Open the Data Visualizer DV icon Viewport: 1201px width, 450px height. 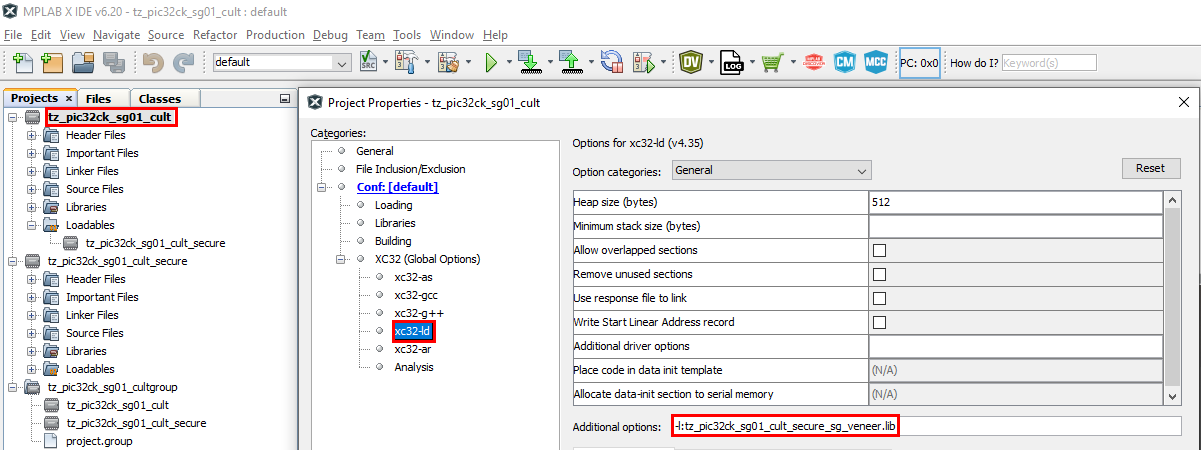(x=690, y=62)
